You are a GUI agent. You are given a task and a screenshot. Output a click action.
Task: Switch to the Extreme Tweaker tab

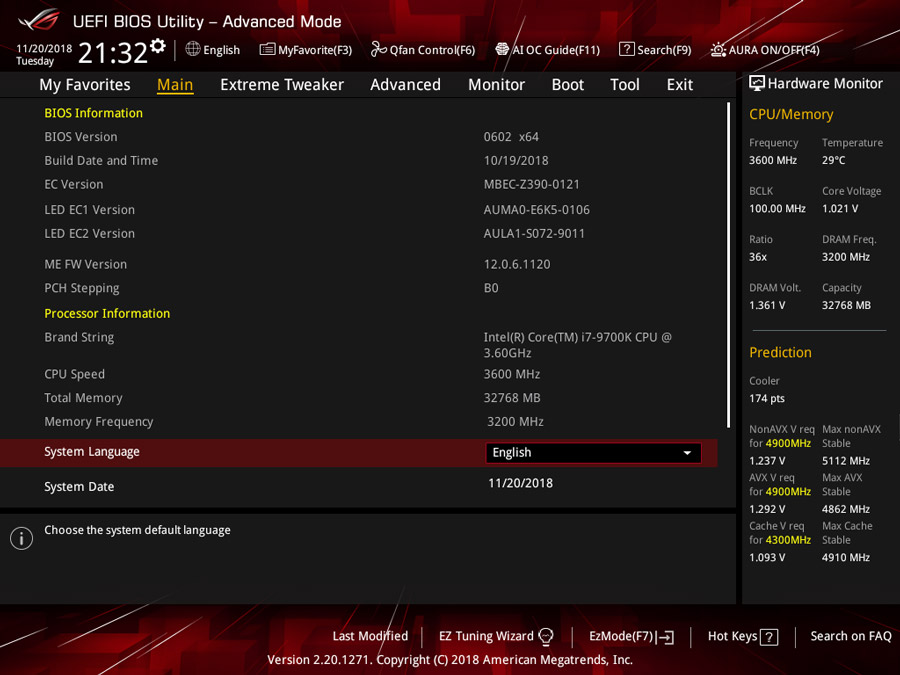[x=282, y=85]
